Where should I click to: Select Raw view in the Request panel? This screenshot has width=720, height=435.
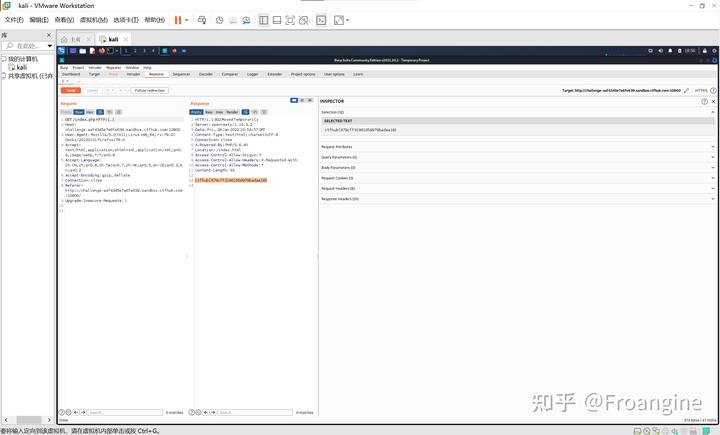pyautogui.click(x=79, y=112)
